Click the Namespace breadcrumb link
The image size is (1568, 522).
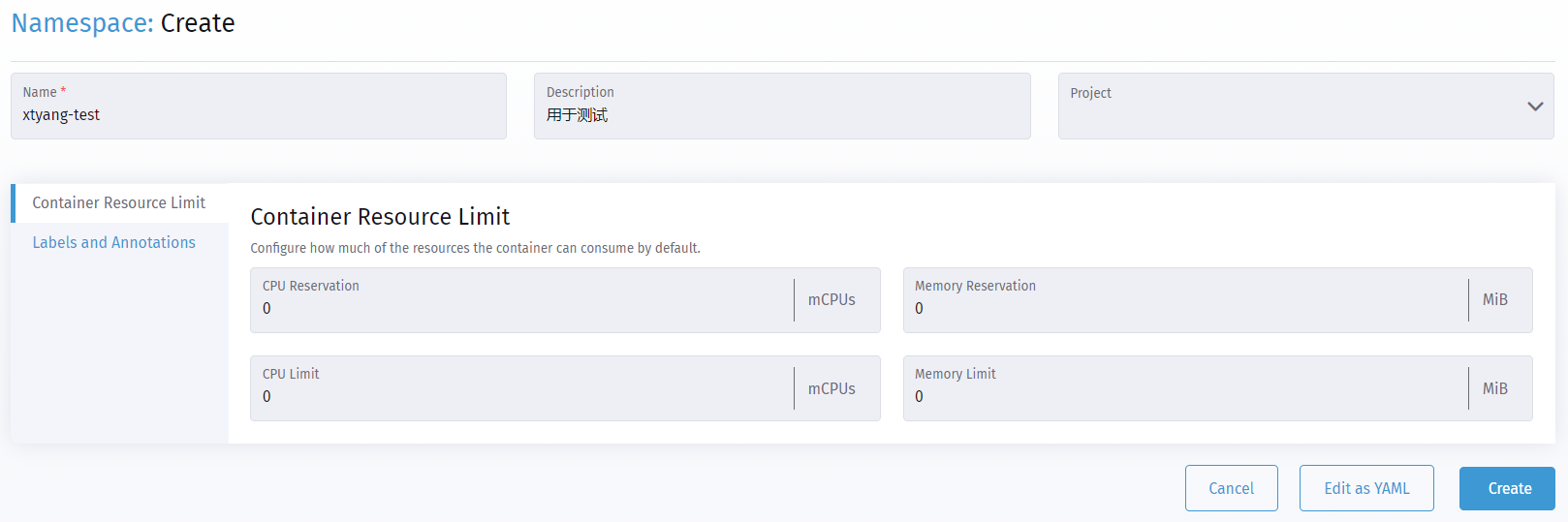coord(81,23)
